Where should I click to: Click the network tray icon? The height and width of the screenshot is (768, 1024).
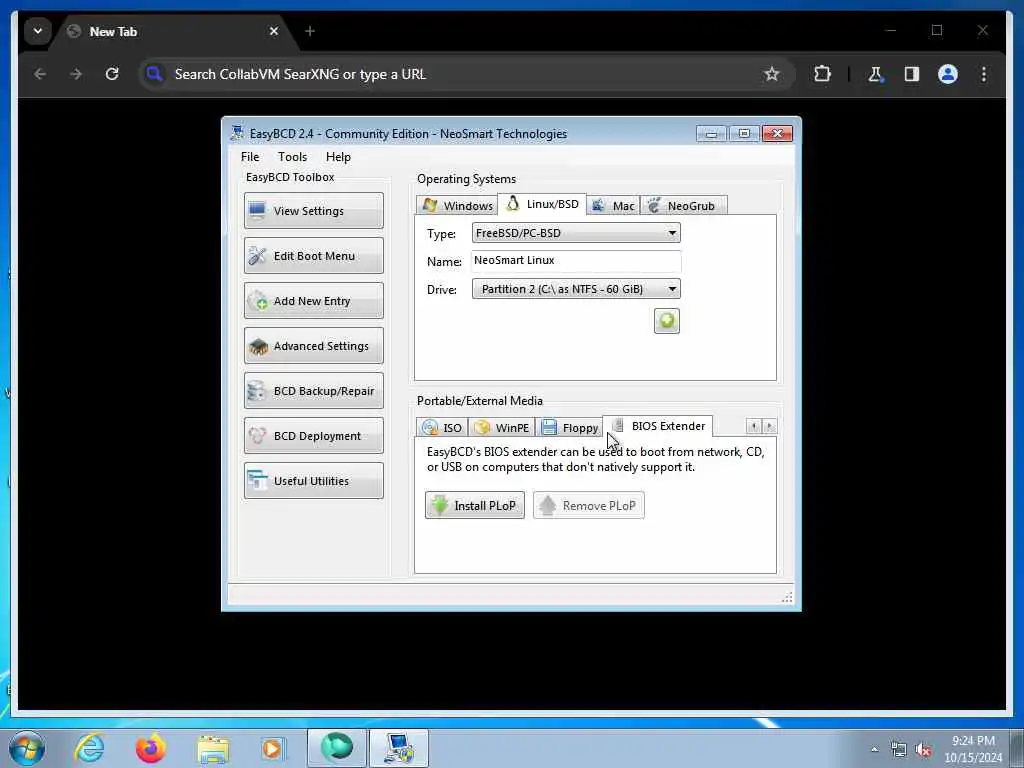[x=899, y=750]
